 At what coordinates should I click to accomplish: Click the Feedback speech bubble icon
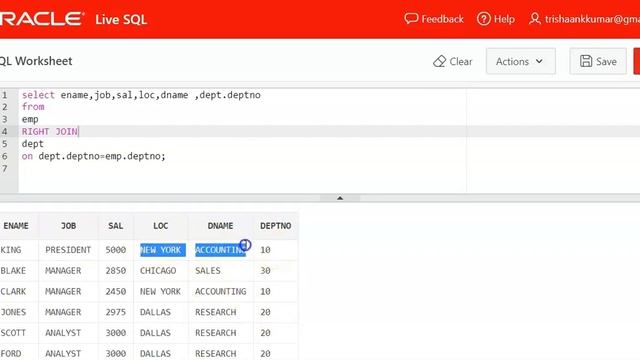tap(411, 19)
